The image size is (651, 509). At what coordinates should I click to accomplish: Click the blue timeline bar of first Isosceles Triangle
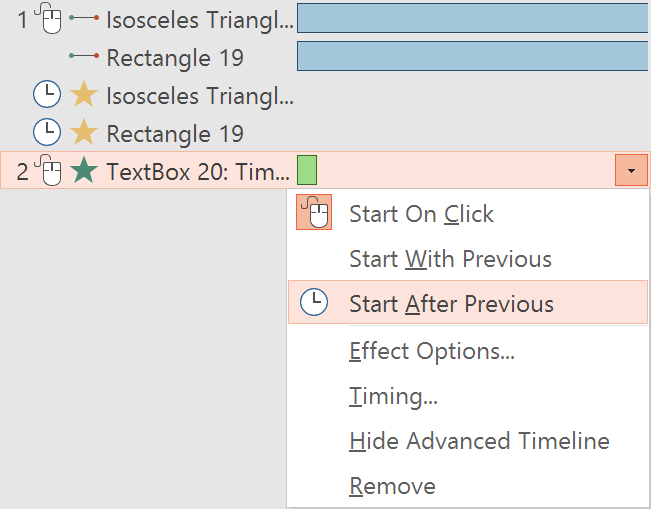pyautogui.click(x=472, y=18)
